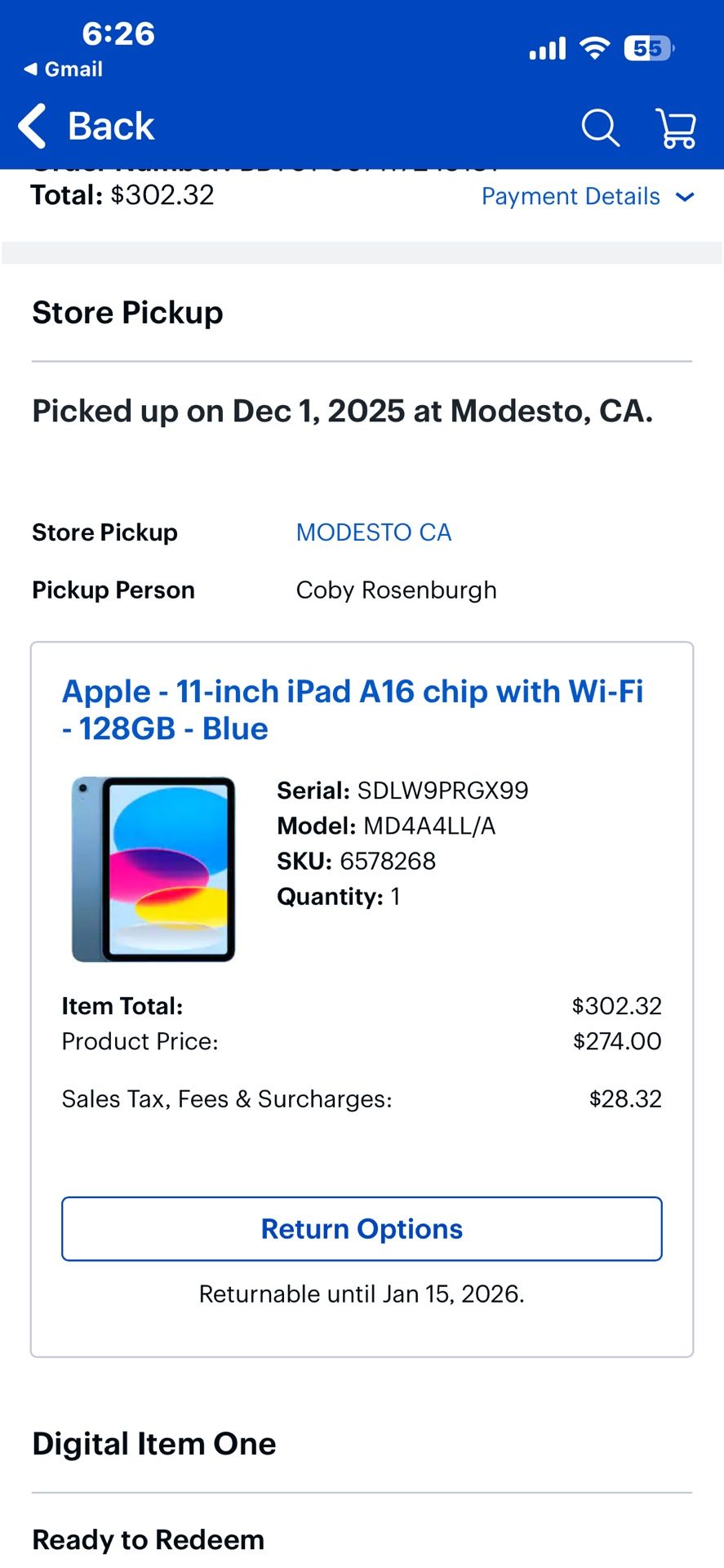Open the Apple 11-inch iPad product link

pos(353,709)
